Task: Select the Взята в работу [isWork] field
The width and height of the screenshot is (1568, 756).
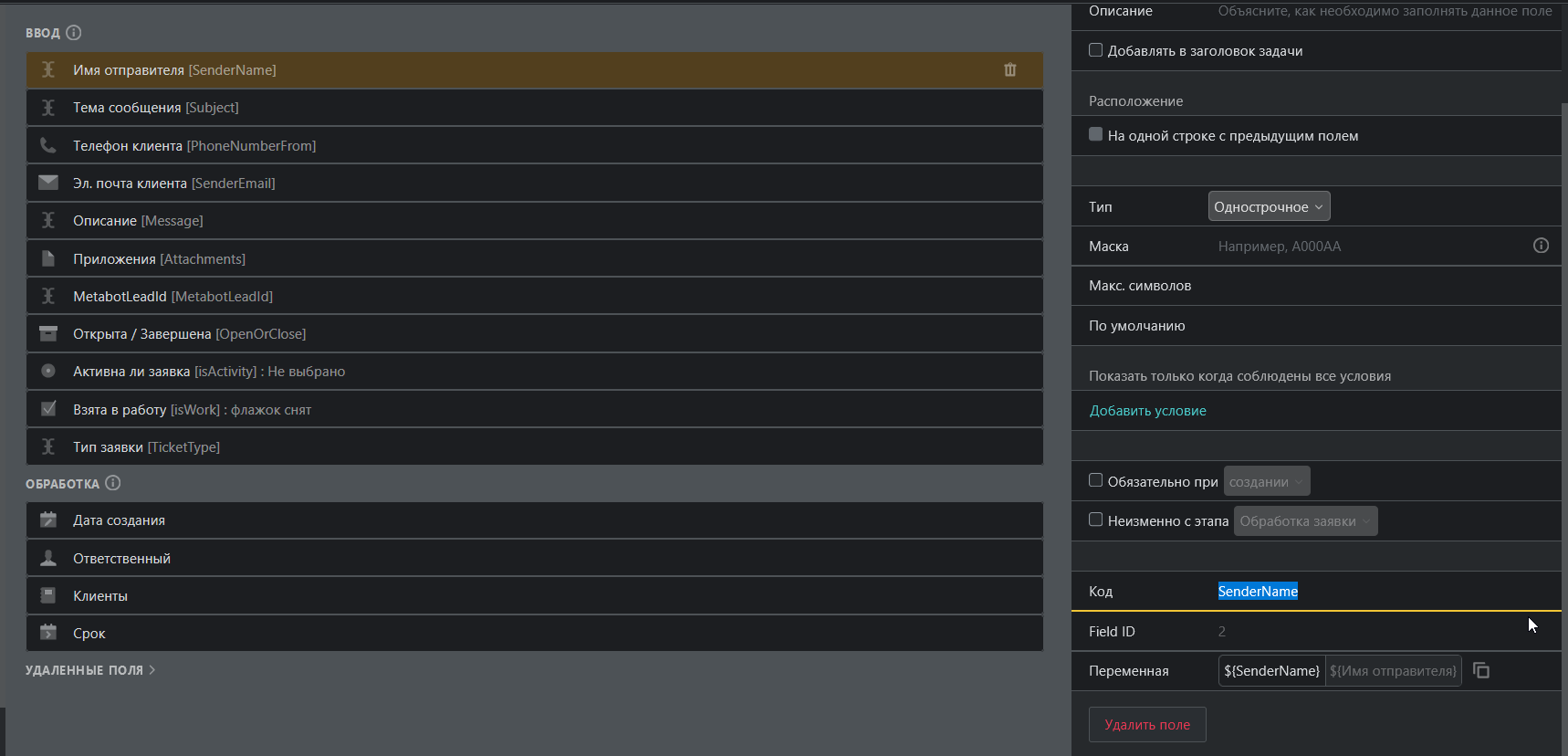Action: [x=535, y=409]
